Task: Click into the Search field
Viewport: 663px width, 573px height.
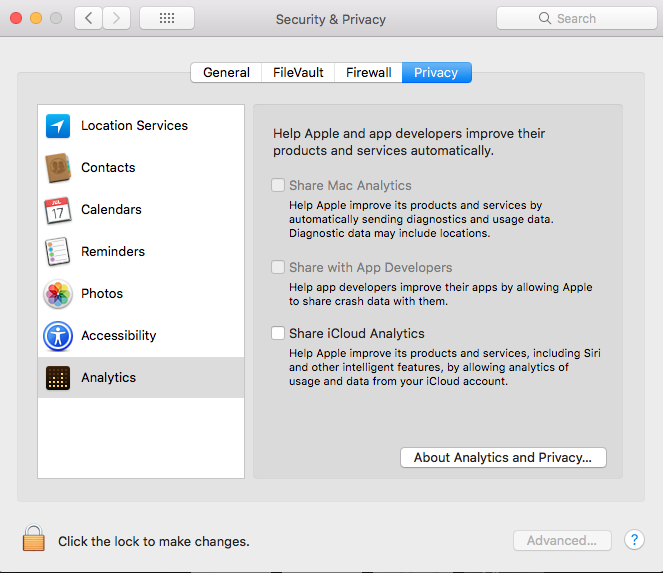Action: point(577,18)
